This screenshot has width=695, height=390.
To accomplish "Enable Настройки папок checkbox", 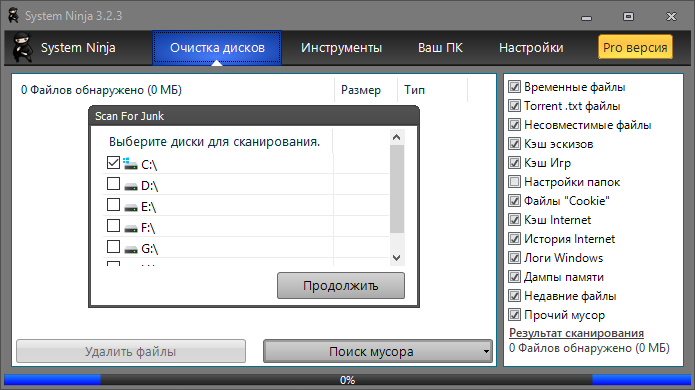I will coord(514,182).
